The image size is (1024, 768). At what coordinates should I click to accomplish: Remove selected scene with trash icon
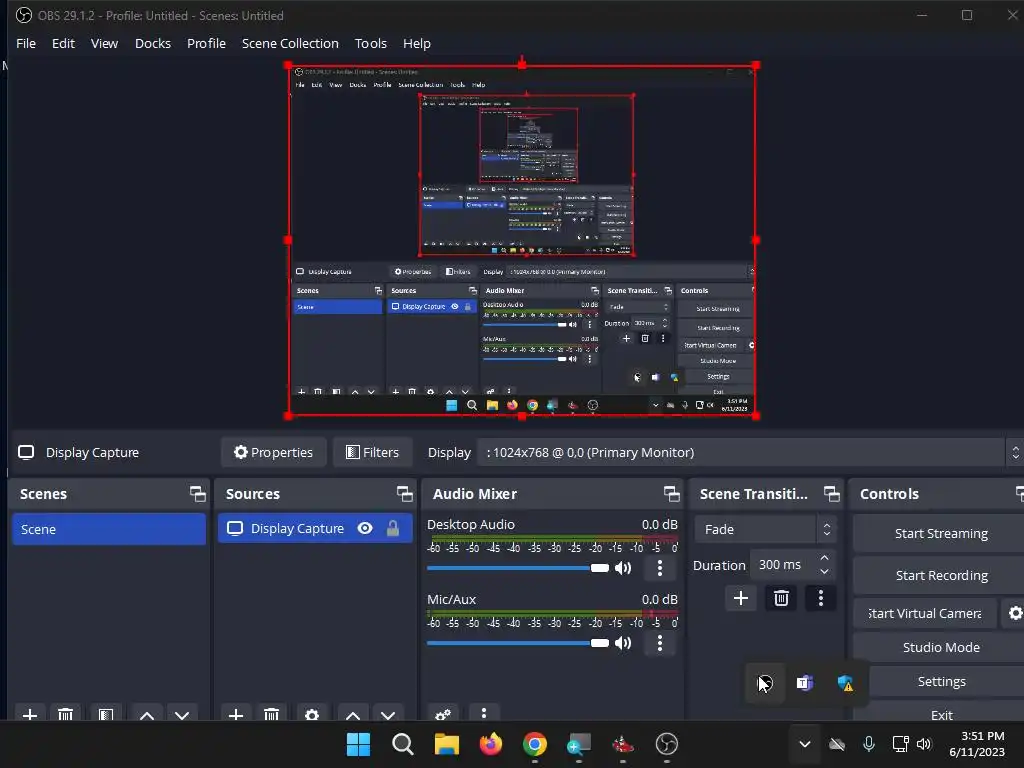point(65,714)
